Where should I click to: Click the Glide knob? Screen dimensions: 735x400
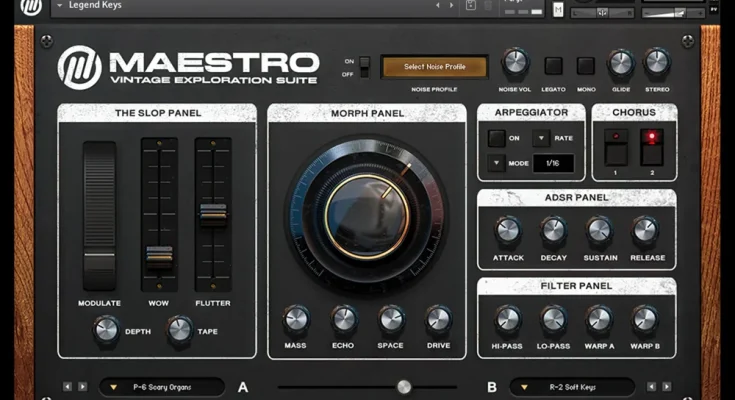621,64
